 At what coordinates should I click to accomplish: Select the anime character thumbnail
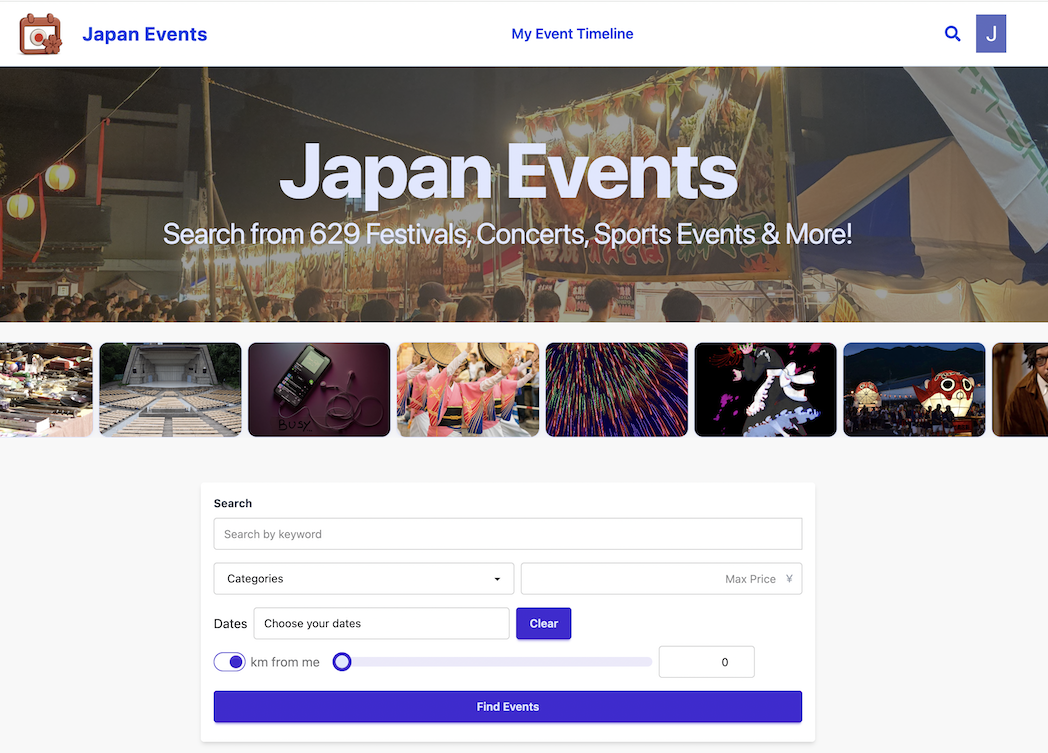[765, 390]
